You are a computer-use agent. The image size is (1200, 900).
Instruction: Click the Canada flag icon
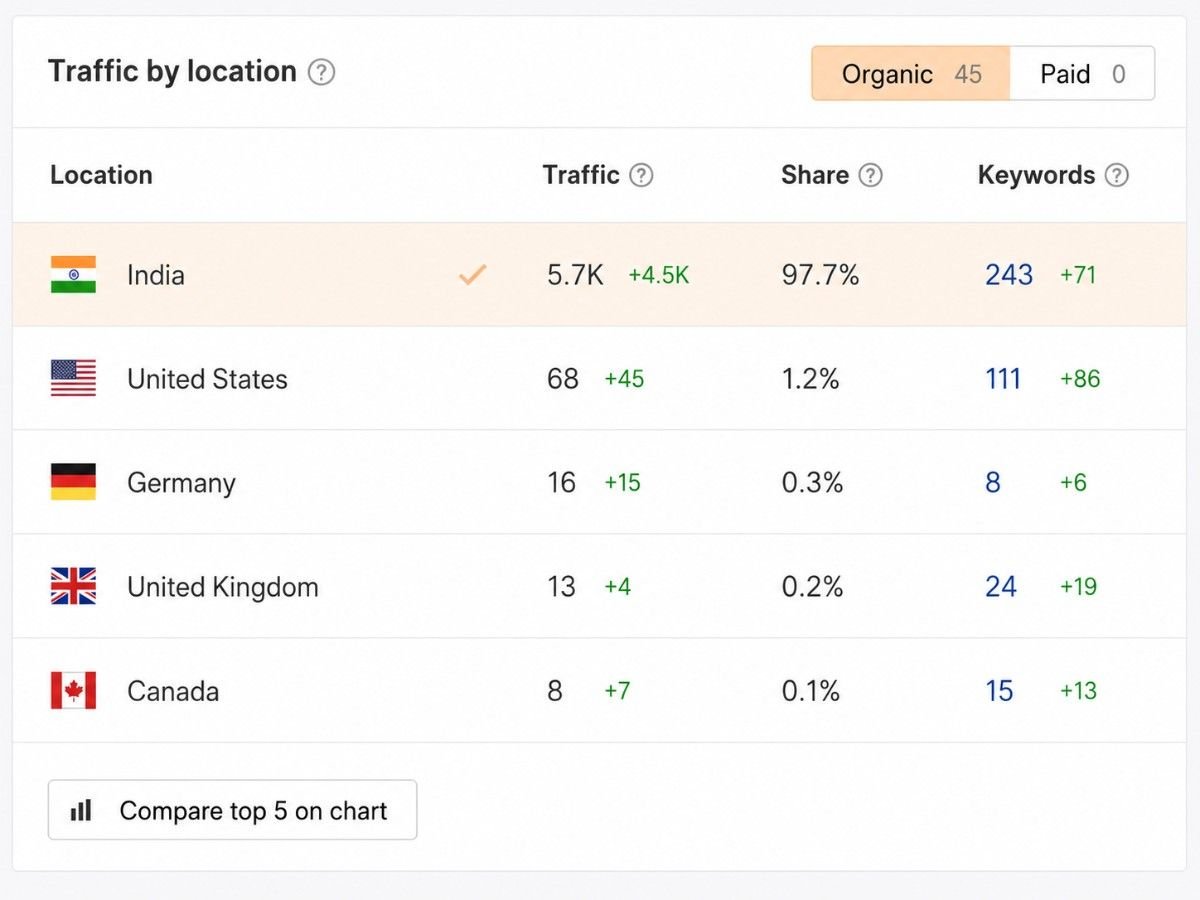pos(73,690)
